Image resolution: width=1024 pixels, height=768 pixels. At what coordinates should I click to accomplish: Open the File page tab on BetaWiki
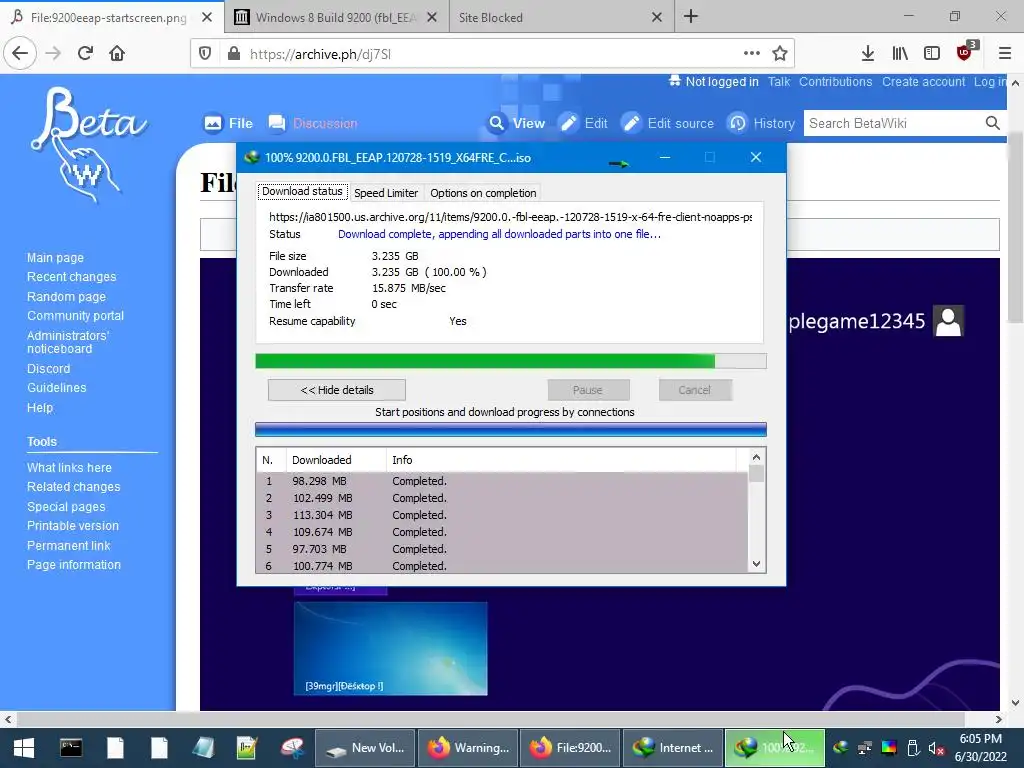pyautogui.click(x=228, y=123)
